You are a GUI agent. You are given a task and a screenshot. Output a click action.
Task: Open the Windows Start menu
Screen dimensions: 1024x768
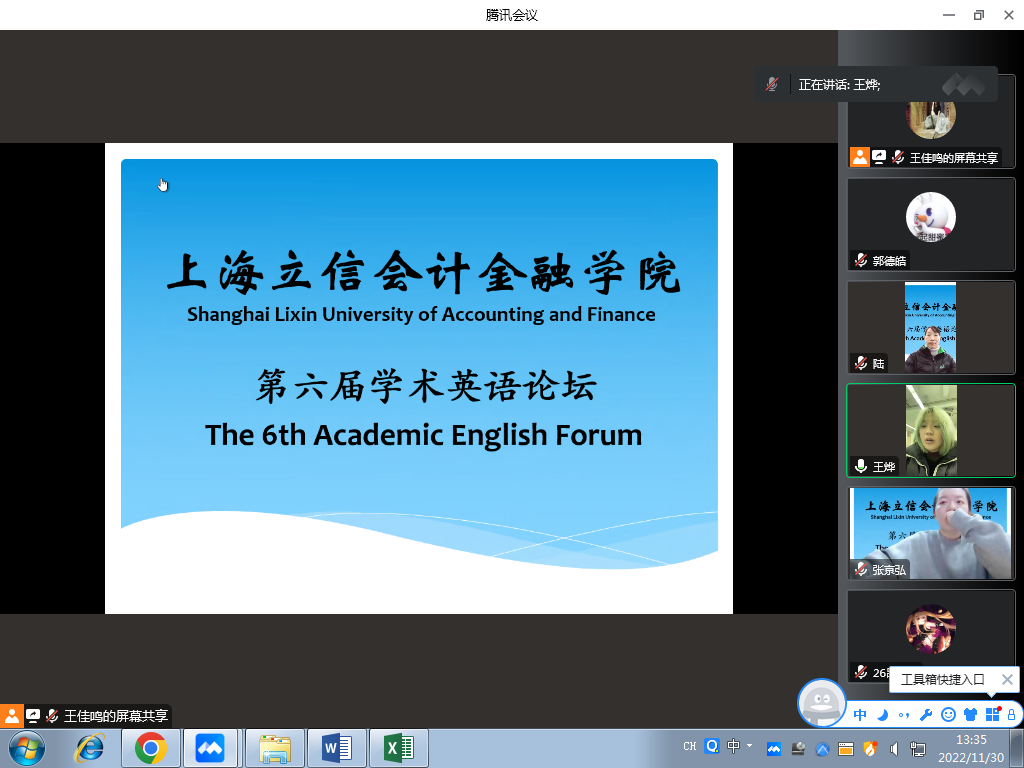[x=26, y=747]
